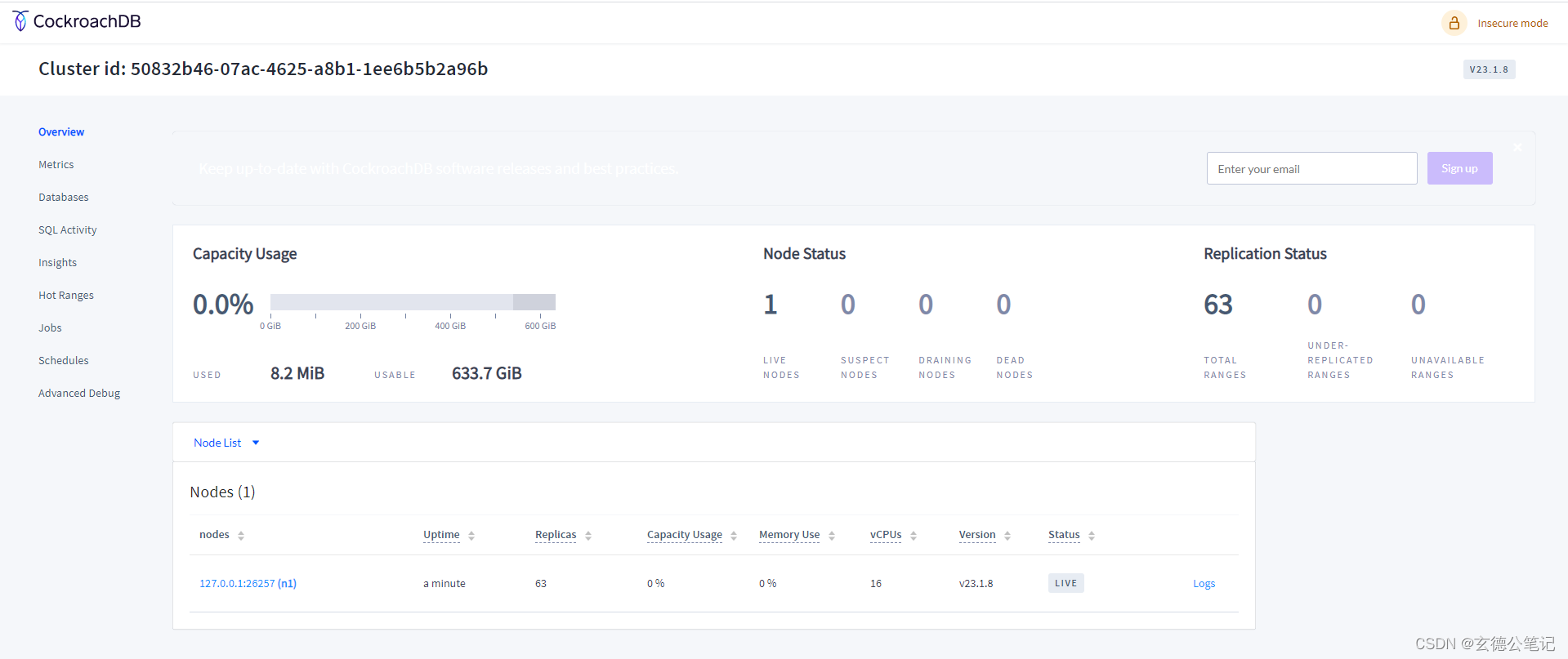Click the Insecure mode lock icon

pyautogui.click(x=1454, y=23)
